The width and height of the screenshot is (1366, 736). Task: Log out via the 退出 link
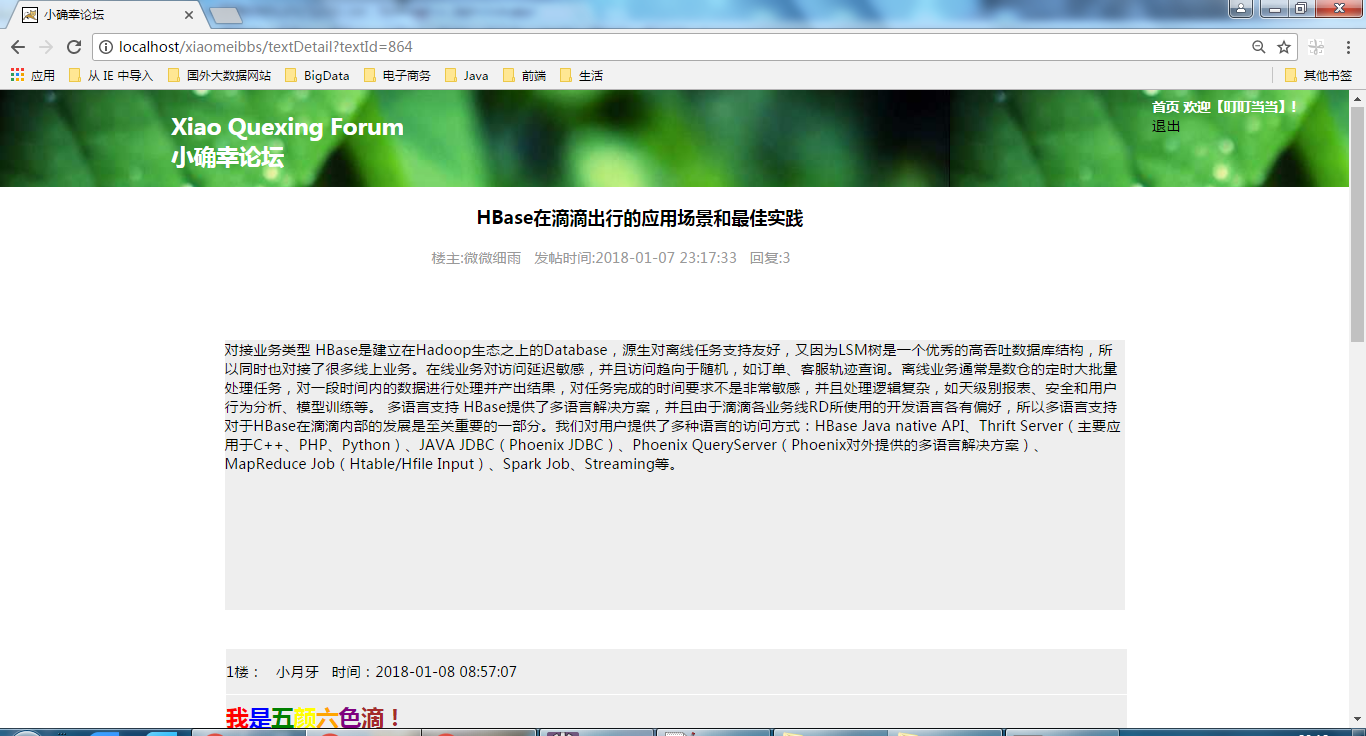[1166, 126]
